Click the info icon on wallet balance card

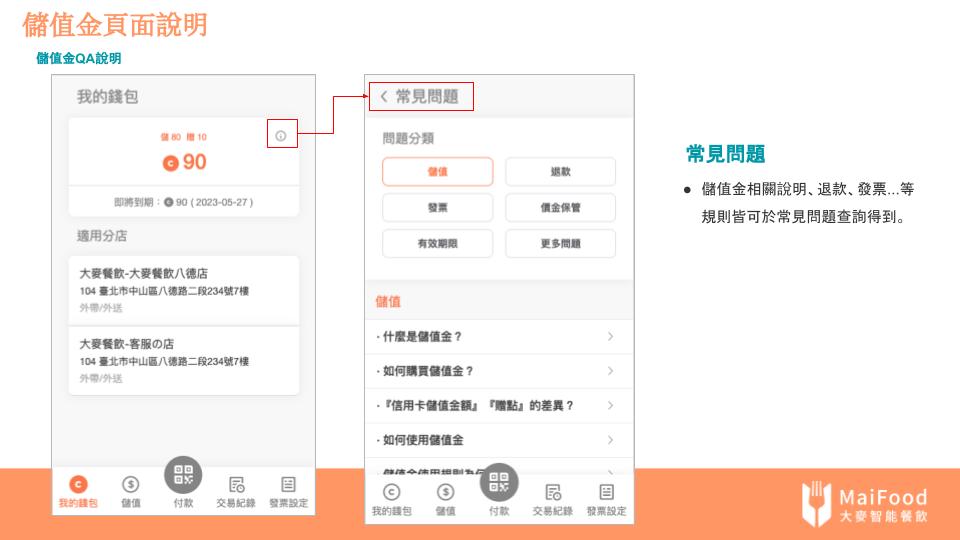[x=281, y=135]
